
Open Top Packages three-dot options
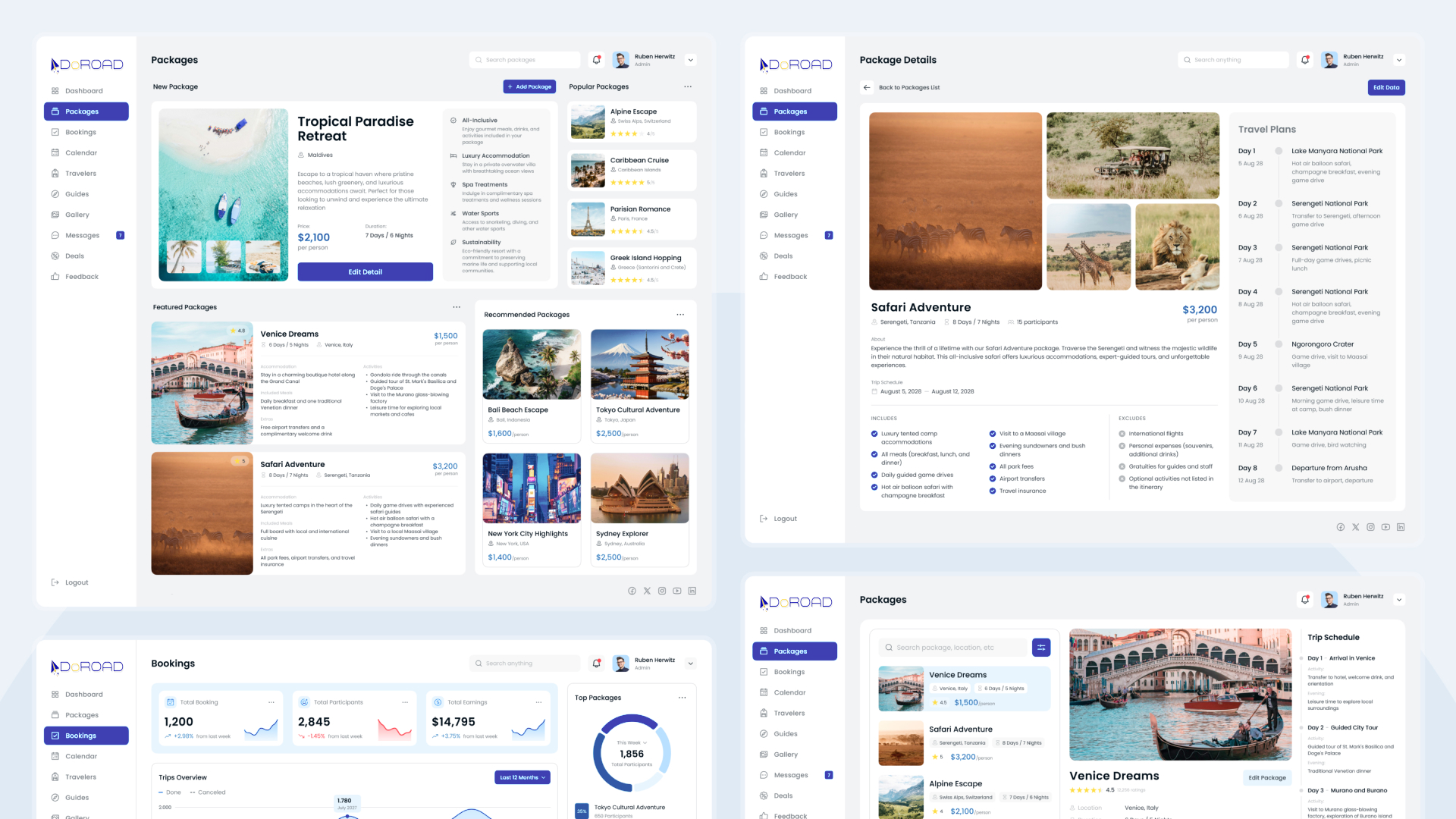[x=682, y=698]
